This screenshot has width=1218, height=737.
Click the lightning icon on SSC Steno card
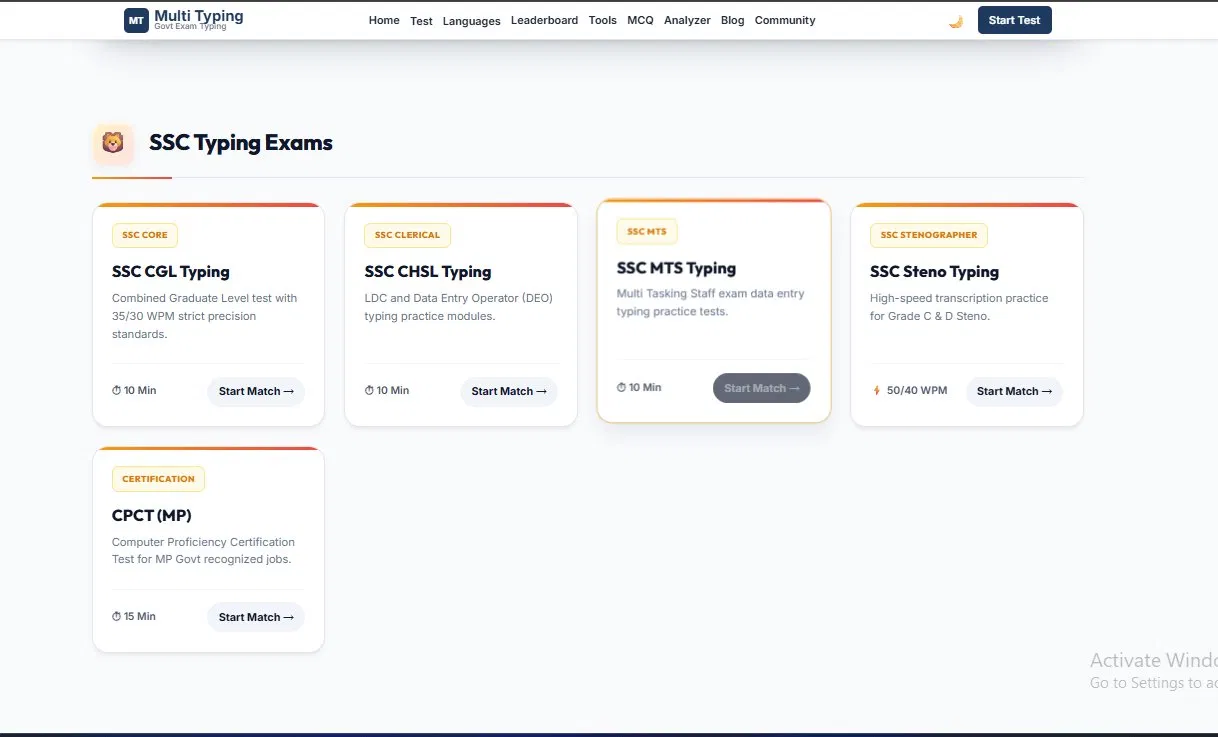pos(877,390)
